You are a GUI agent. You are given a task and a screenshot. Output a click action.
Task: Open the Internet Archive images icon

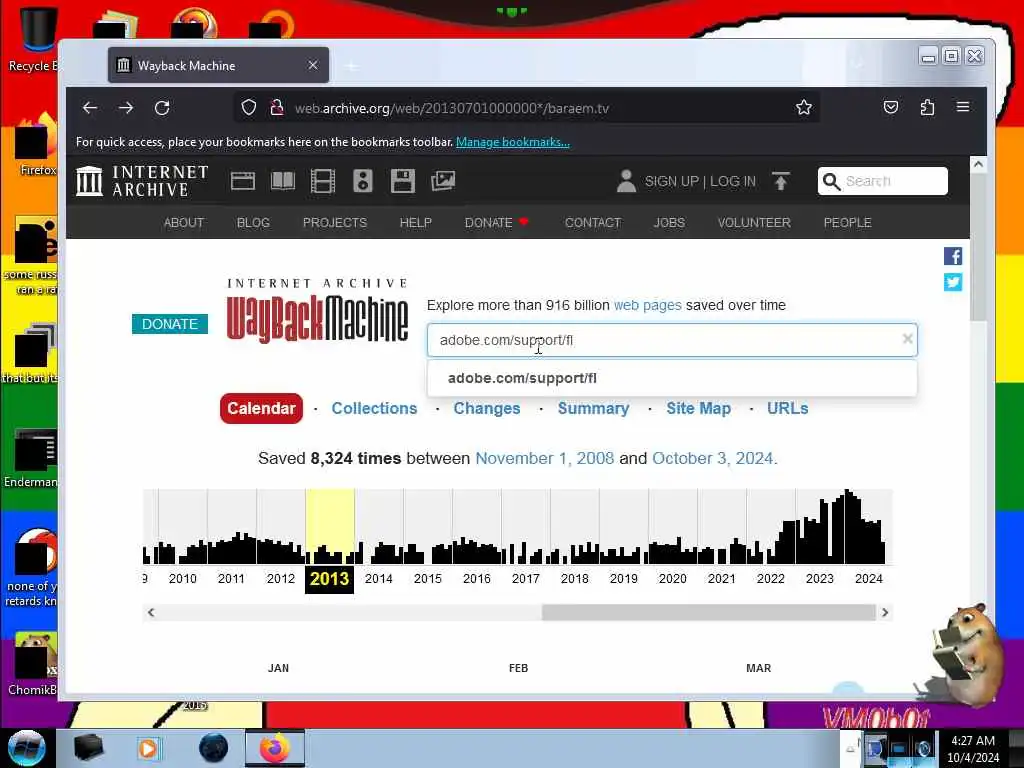coord(443,181)
